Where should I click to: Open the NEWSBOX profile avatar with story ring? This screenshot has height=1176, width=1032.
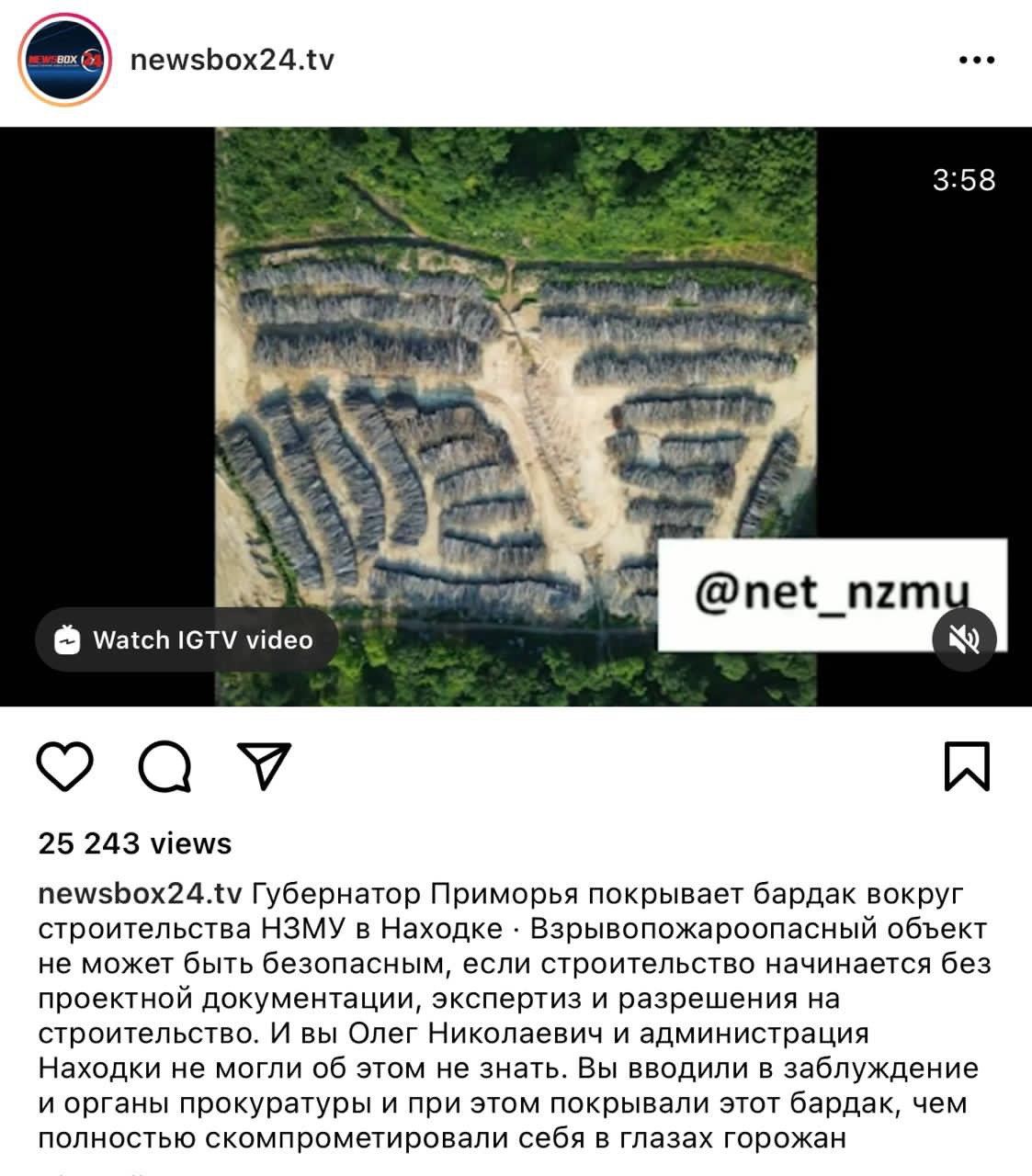(x=64, y=61)
